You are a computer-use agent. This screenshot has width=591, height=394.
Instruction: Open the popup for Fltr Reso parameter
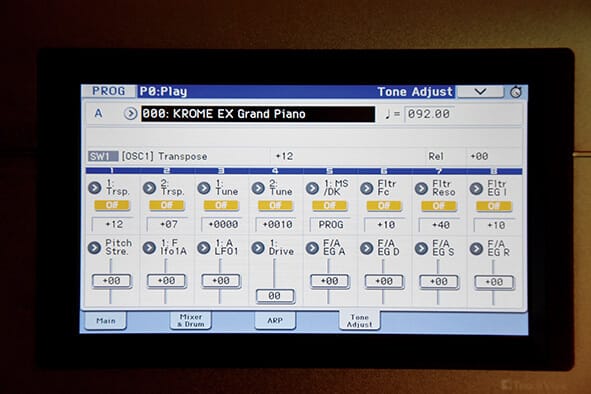click(x=421, y=189)
